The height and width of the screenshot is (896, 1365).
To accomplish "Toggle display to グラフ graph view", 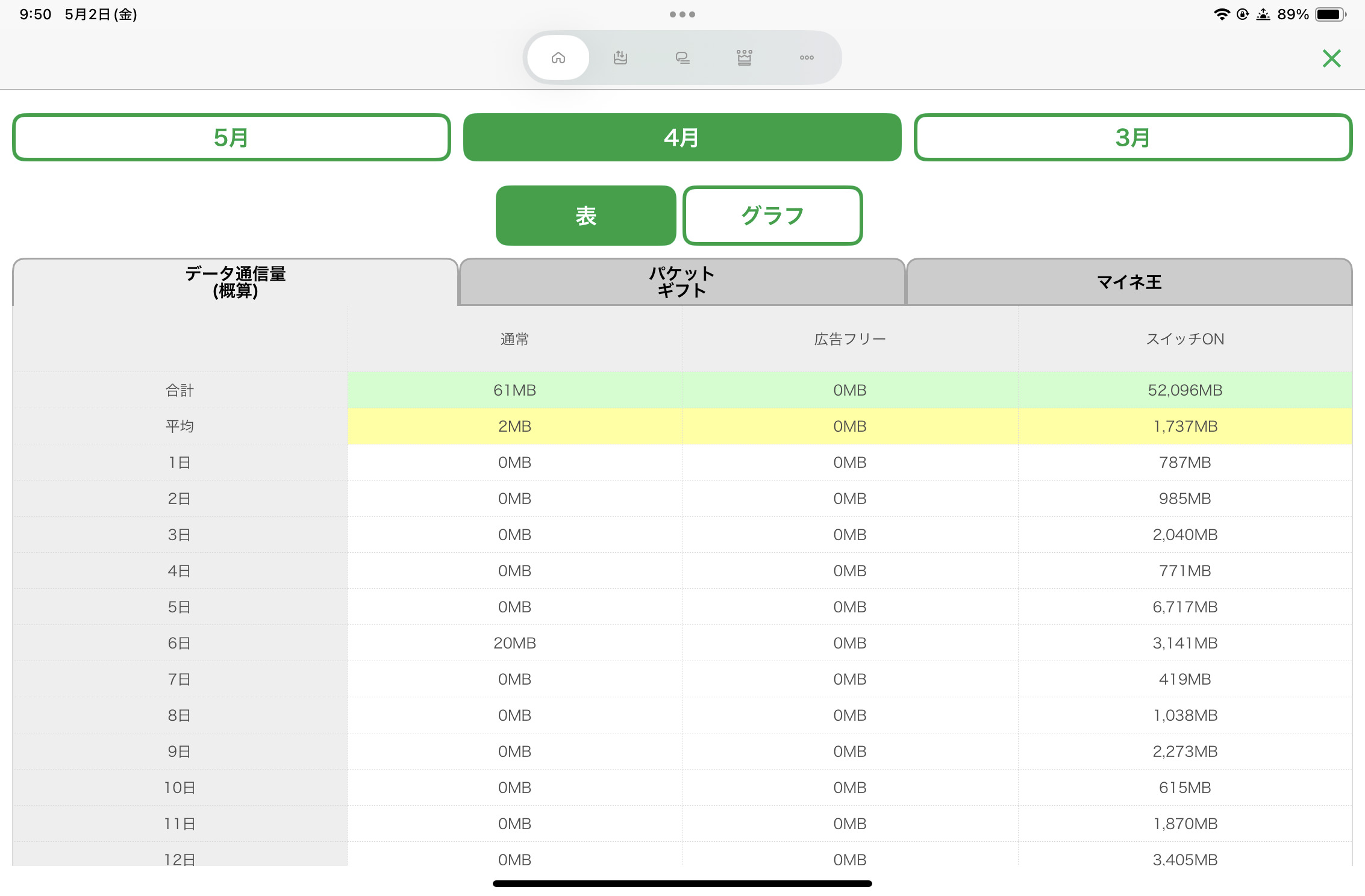I will click(772, 216).
